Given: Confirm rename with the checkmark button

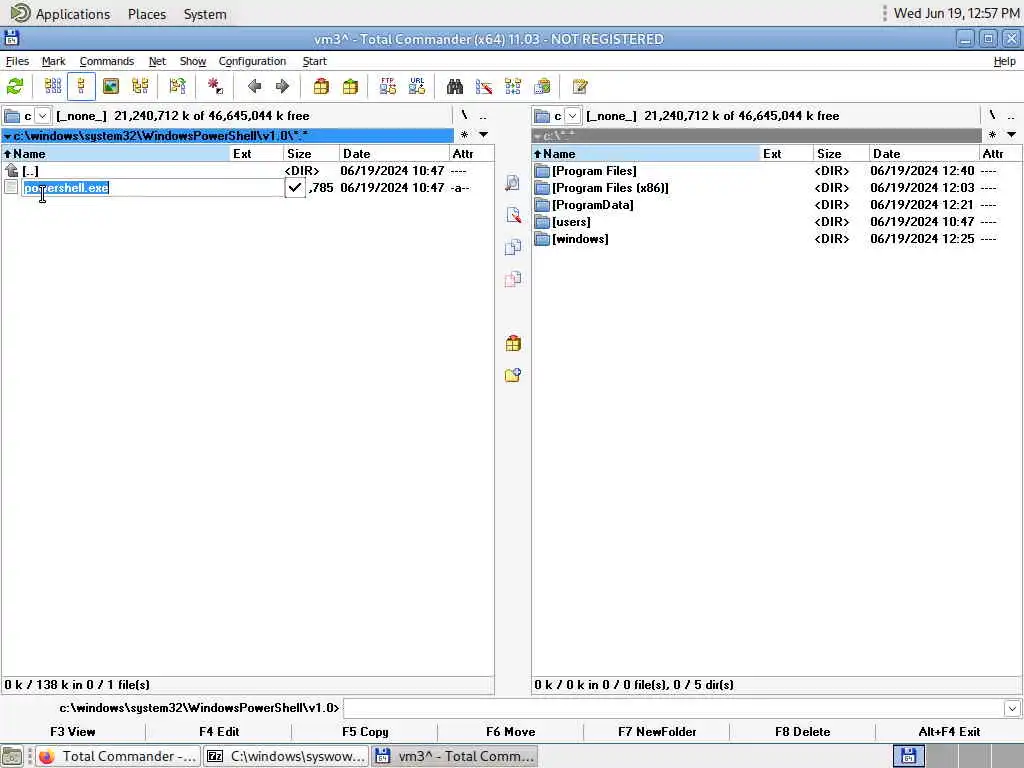Looking at the screenshot, I should tap(295, 187).
